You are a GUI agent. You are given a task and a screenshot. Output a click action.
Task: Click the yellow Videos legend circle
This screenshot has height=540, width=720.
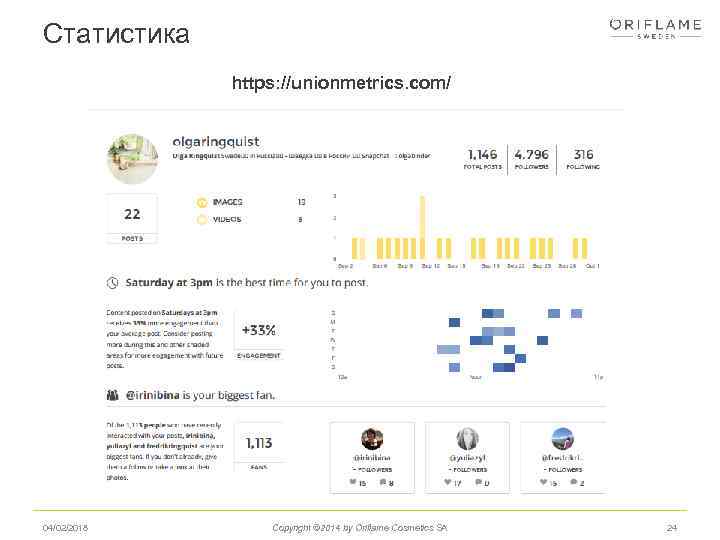pyautogui.click(x=201, y=219)
